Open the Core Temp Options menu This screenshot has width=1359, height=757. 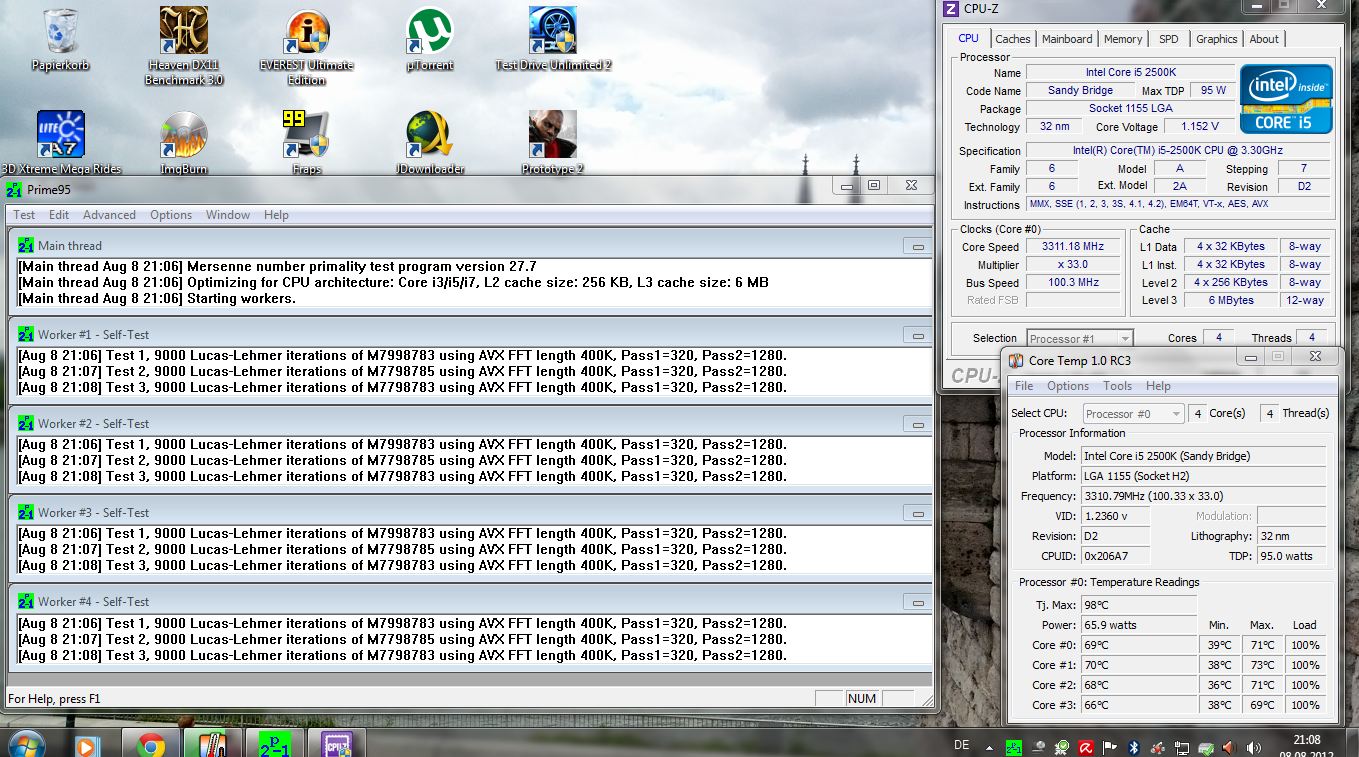[1068, 386]
